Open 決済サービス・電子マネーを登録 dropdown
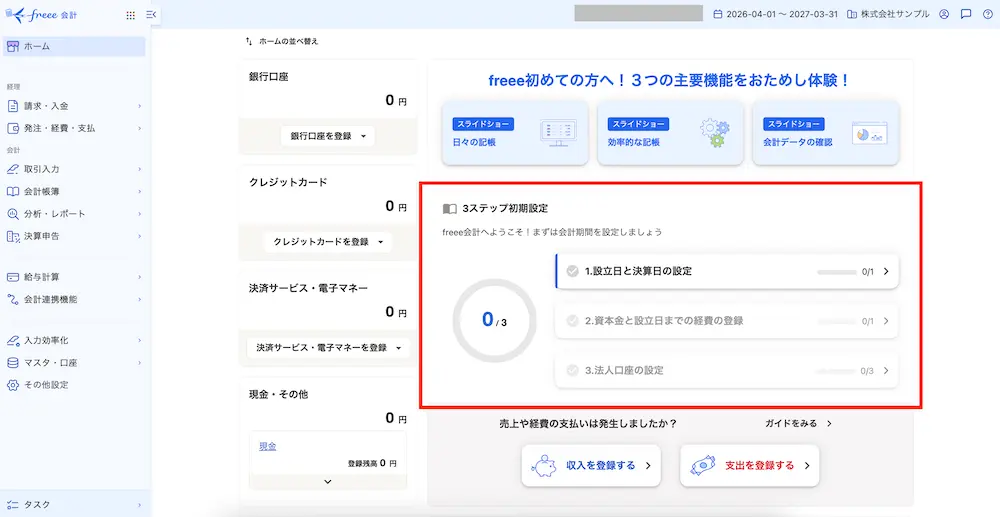This screenshot has height=517, width=1000. (328, 348)
